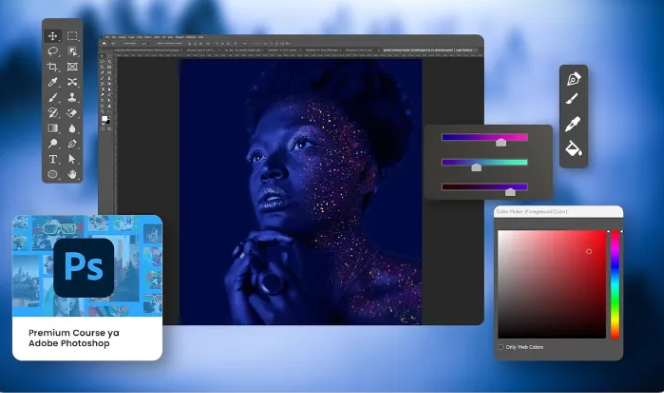Select the Clone Stamp tool
Screen dimensions: 664x393
pyautogui.click(x=72, y=97)
